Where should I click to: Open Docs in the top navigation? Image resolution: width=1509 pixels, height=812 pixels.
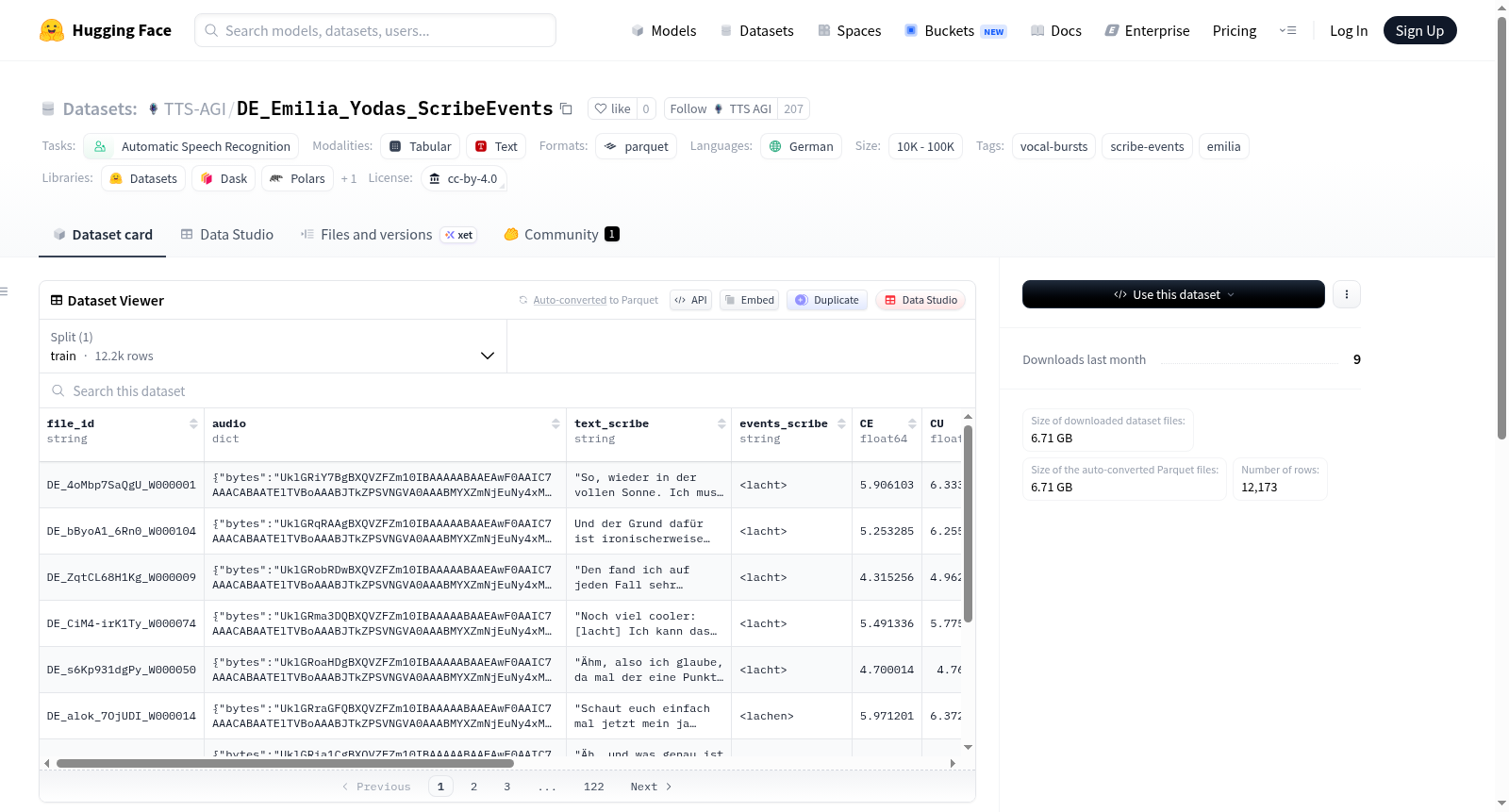[x=1056, y=30]
